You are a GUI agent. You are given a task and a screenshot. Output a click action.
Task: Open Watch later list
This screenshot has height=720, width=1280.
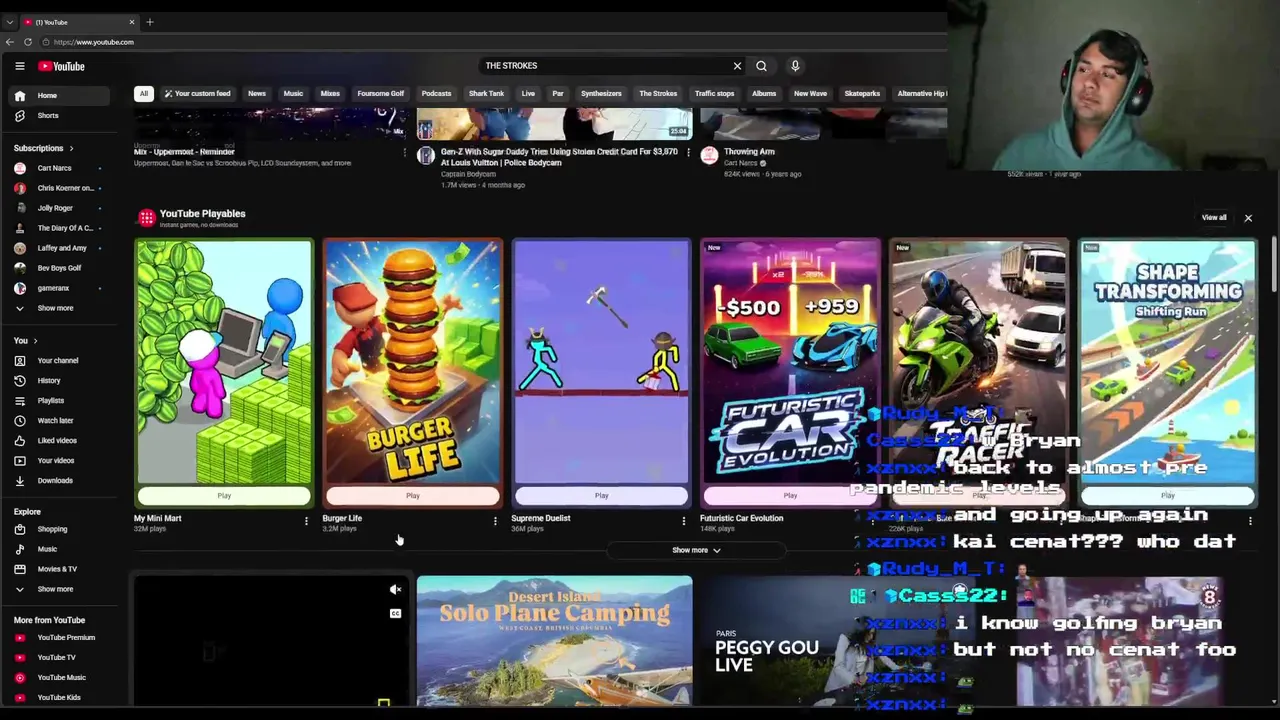click(60, 420)
